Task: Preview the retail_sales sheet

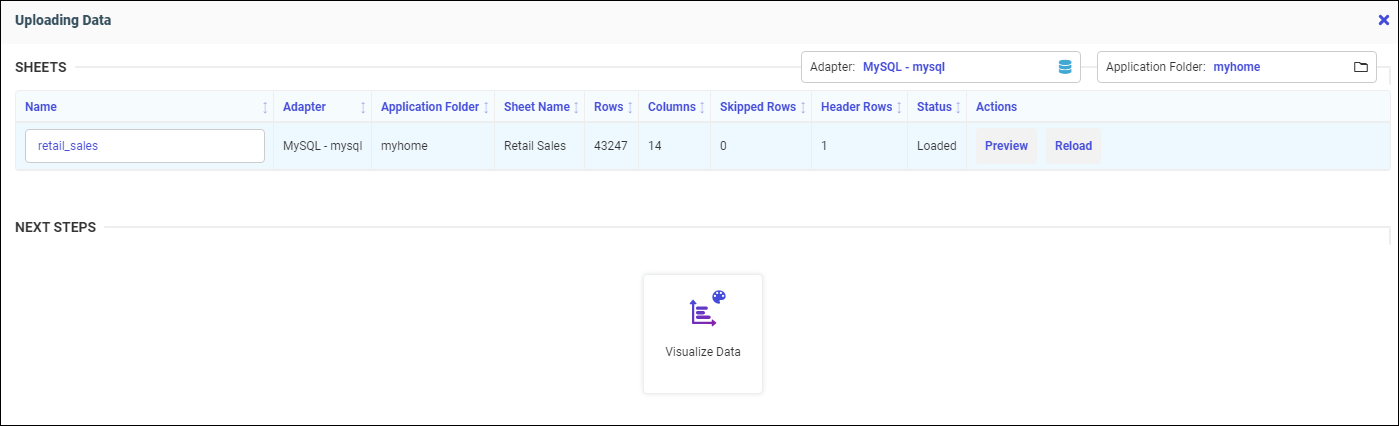Action: coord(1006,146)
